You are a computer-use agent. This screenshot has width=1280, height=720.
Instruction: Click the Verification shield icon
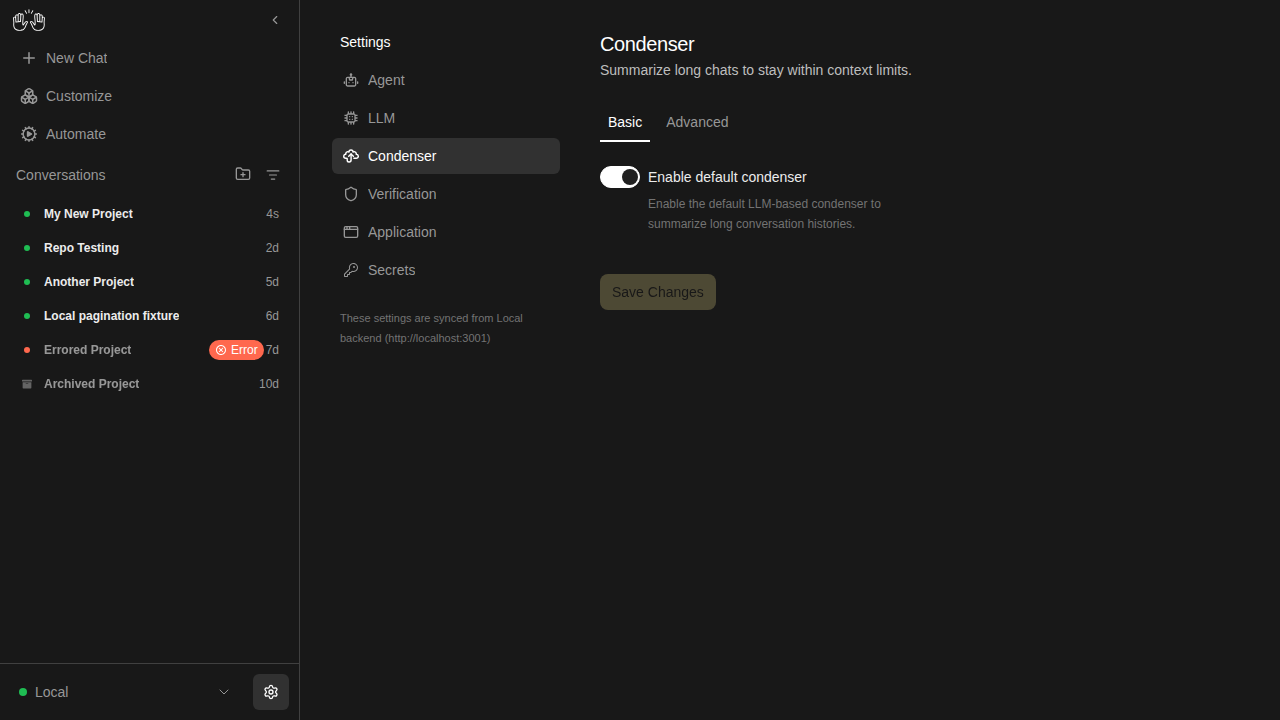click(351, 194)
